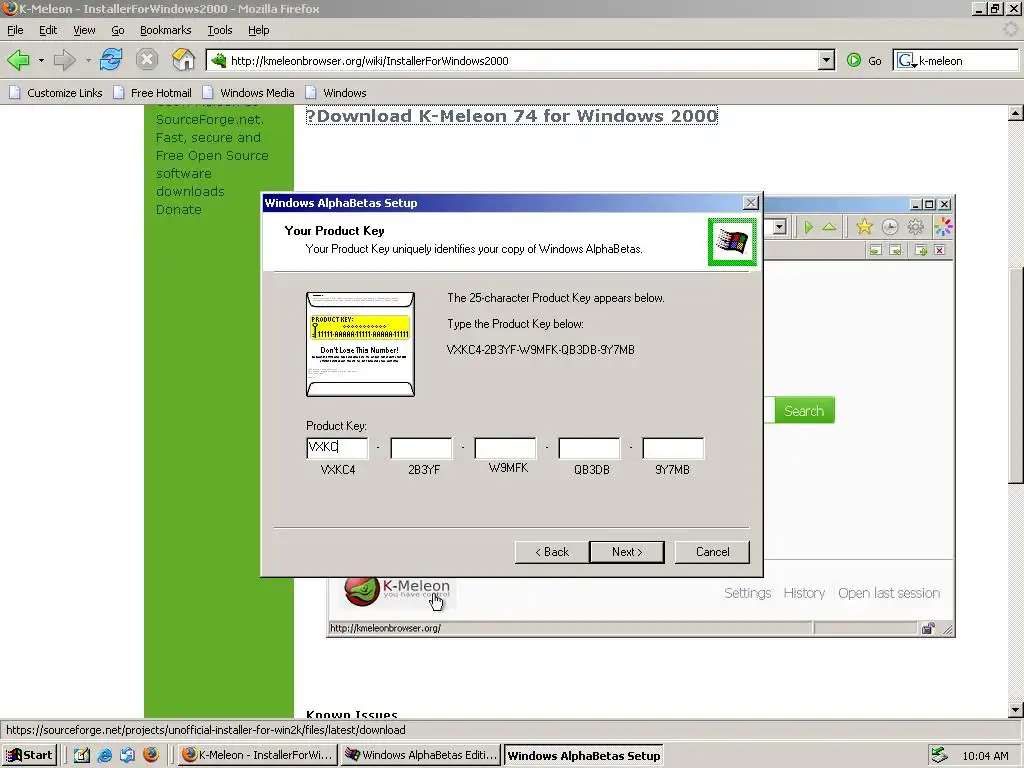Click the green Go button icon

pos(854,61)
